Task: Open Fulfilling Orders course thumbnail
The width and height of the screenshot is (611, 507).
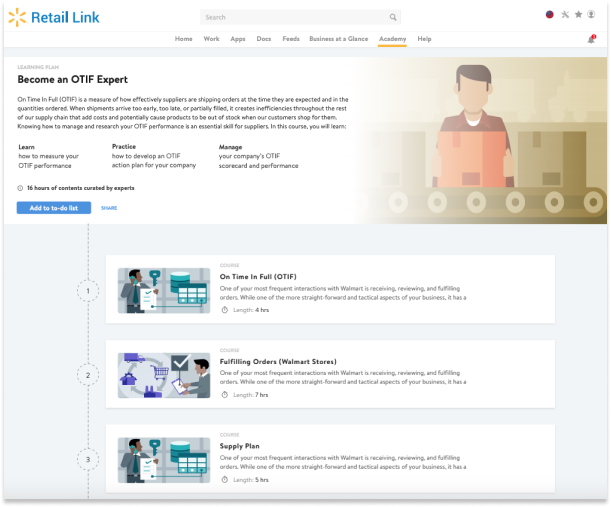Action: [164, 375]
